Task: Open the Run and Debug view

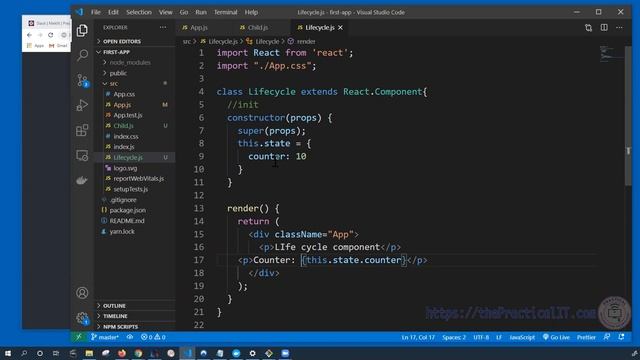Action: coord(82,105)
